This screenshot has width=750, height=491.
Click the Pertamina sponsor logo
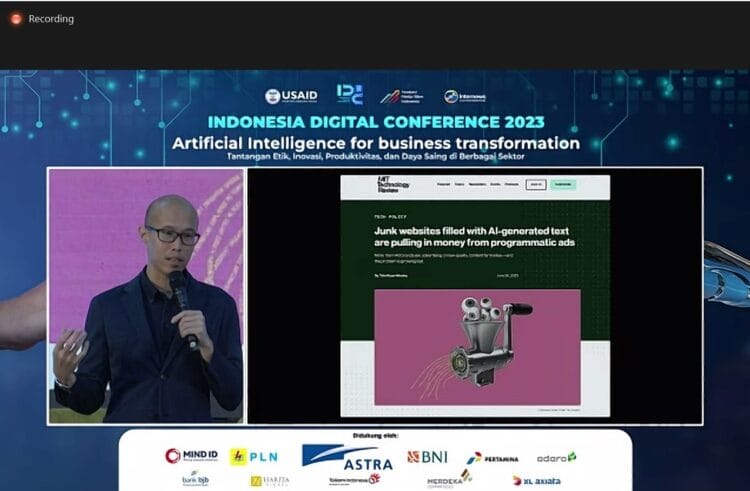492,458
